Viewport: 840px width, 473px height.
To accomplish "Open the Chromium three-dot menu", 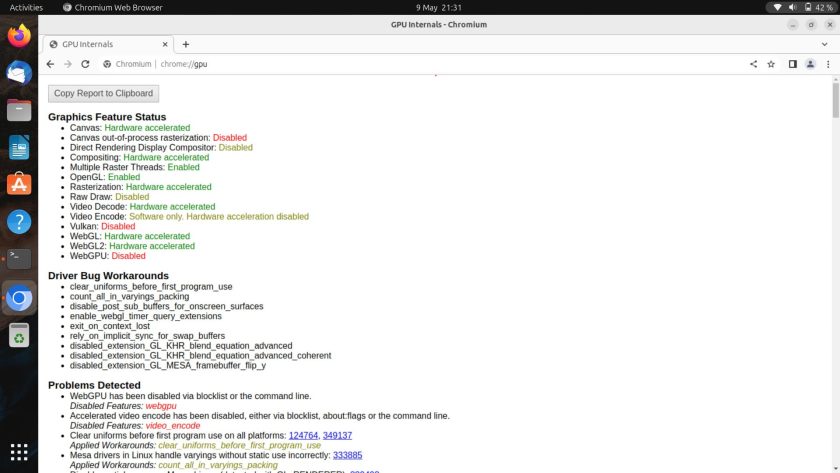I will pos(828,64).
